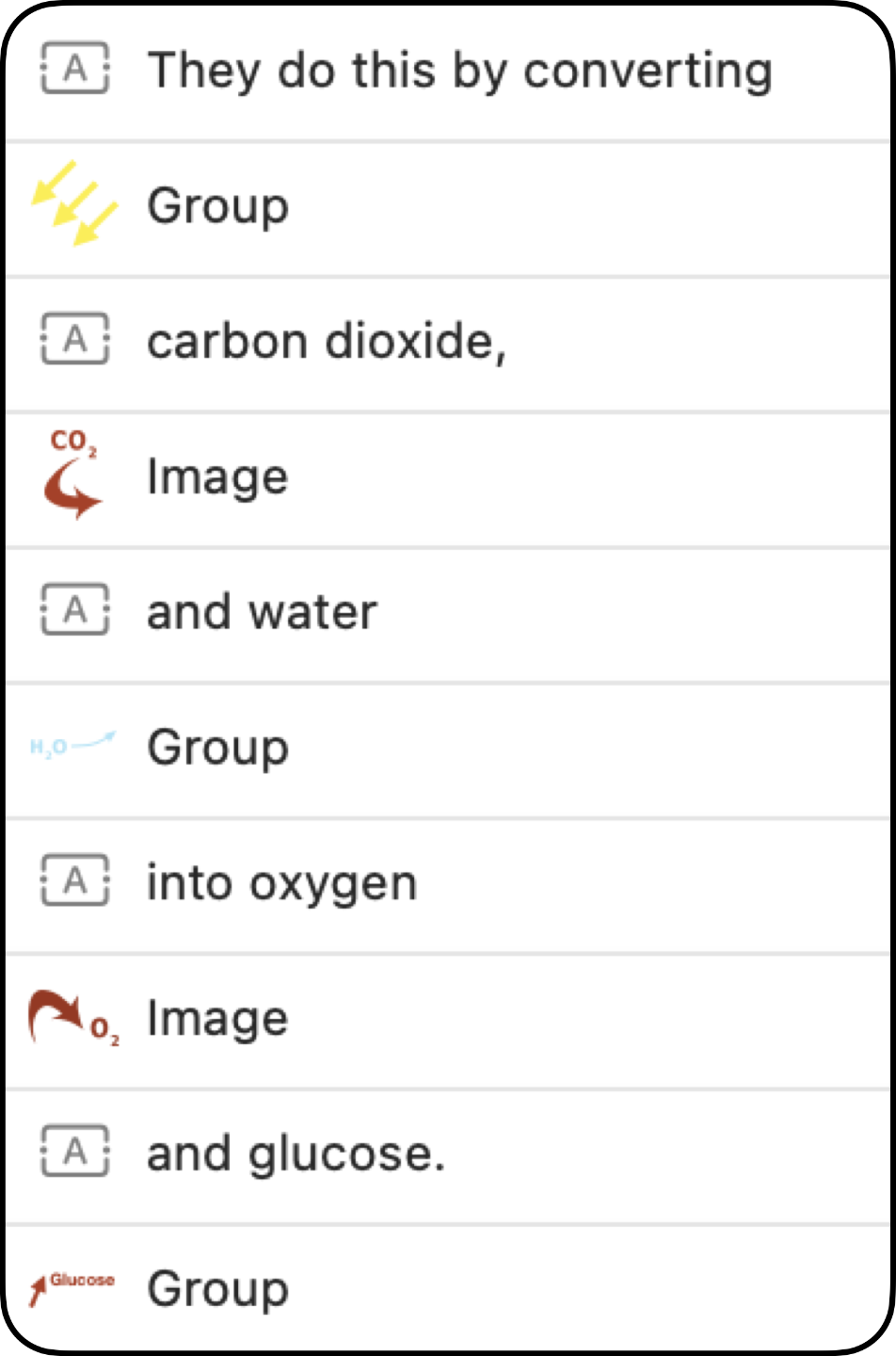The image size is (896, 1356).
Task: Click the yellow arrows group thumbnail
Action: click(74, 203)
